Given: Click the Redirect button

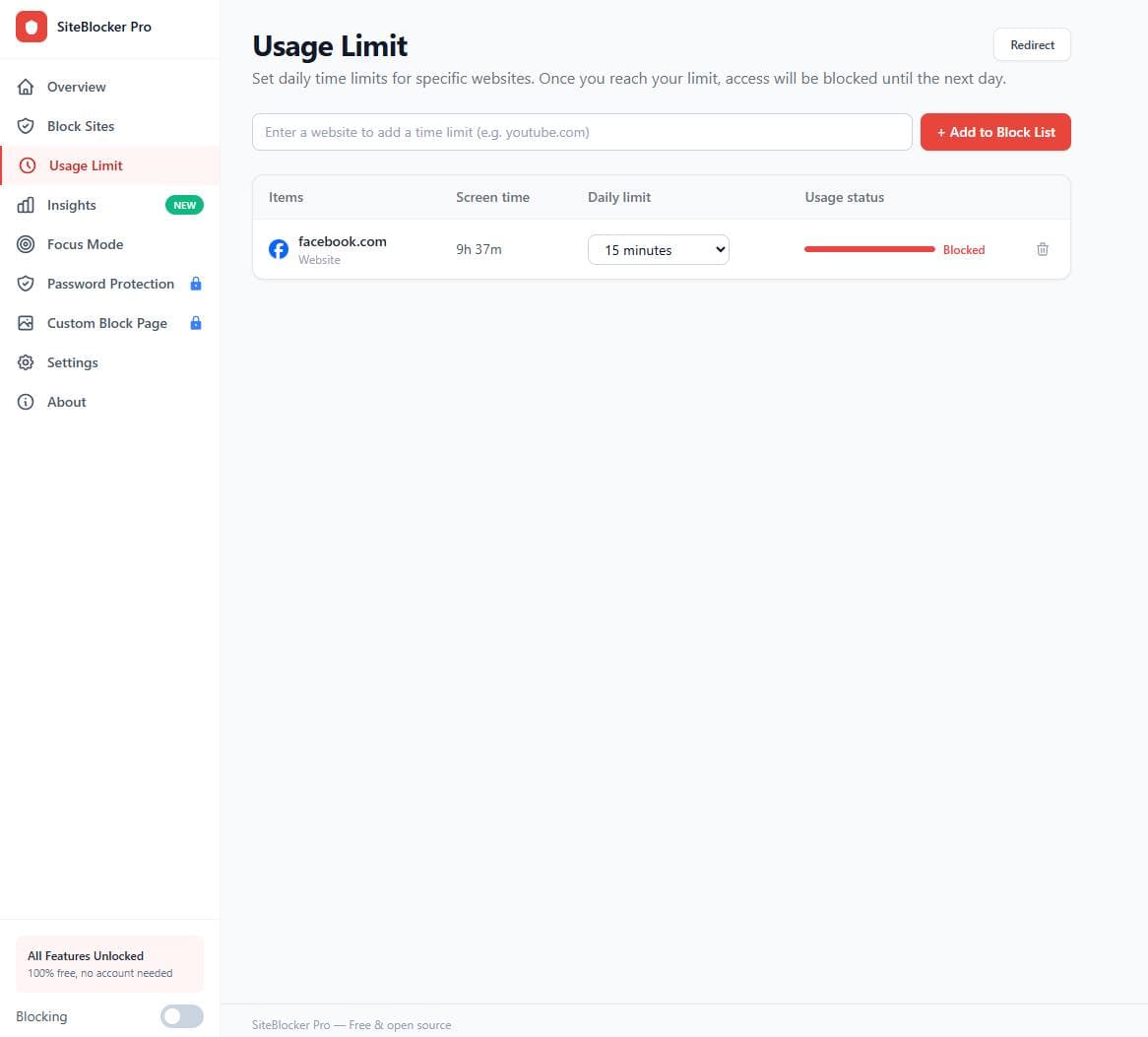Looking at the screenshot, I should coord(1032,44).
